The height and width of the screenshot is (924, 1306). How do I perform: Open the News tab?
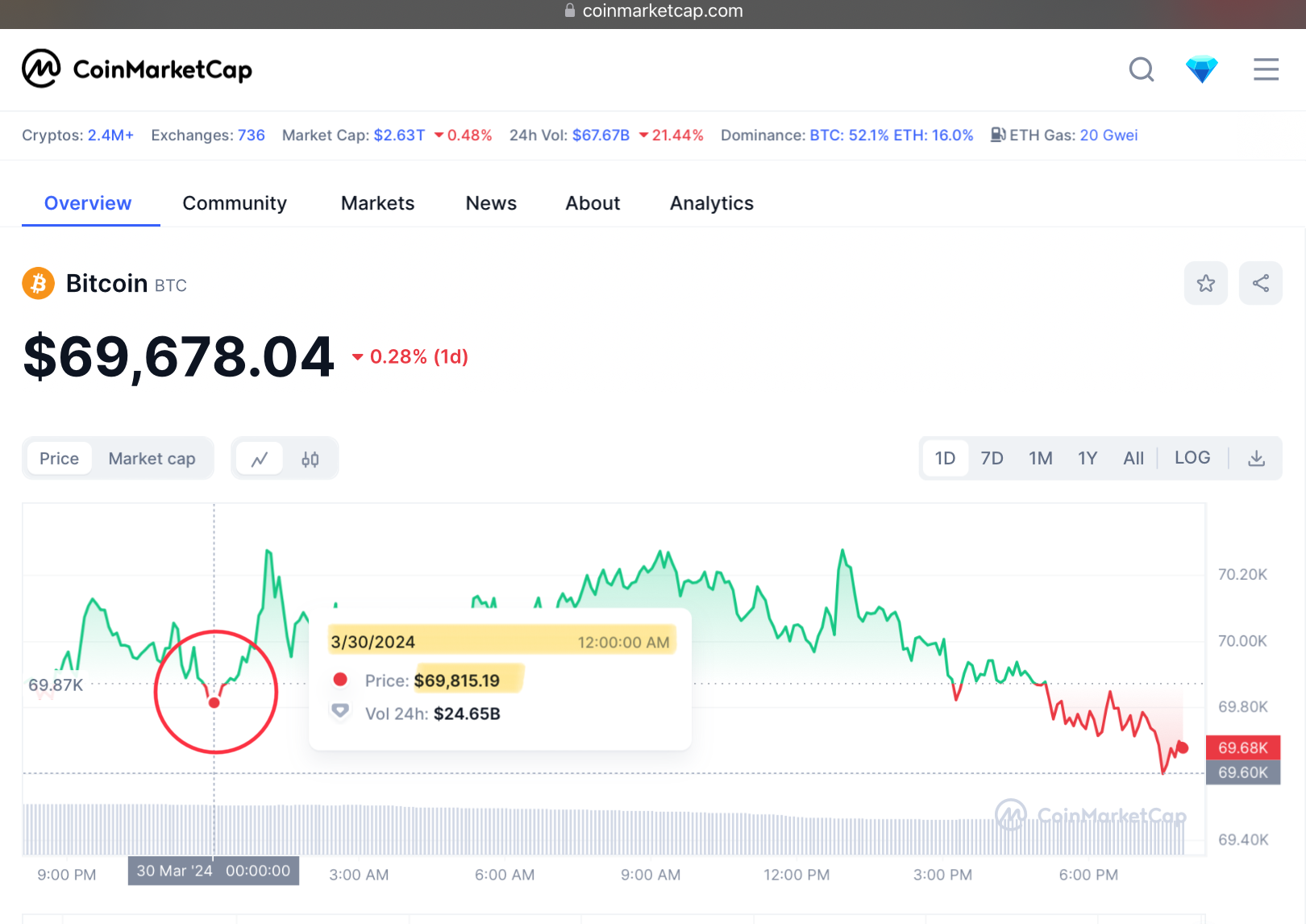(491, 203)
